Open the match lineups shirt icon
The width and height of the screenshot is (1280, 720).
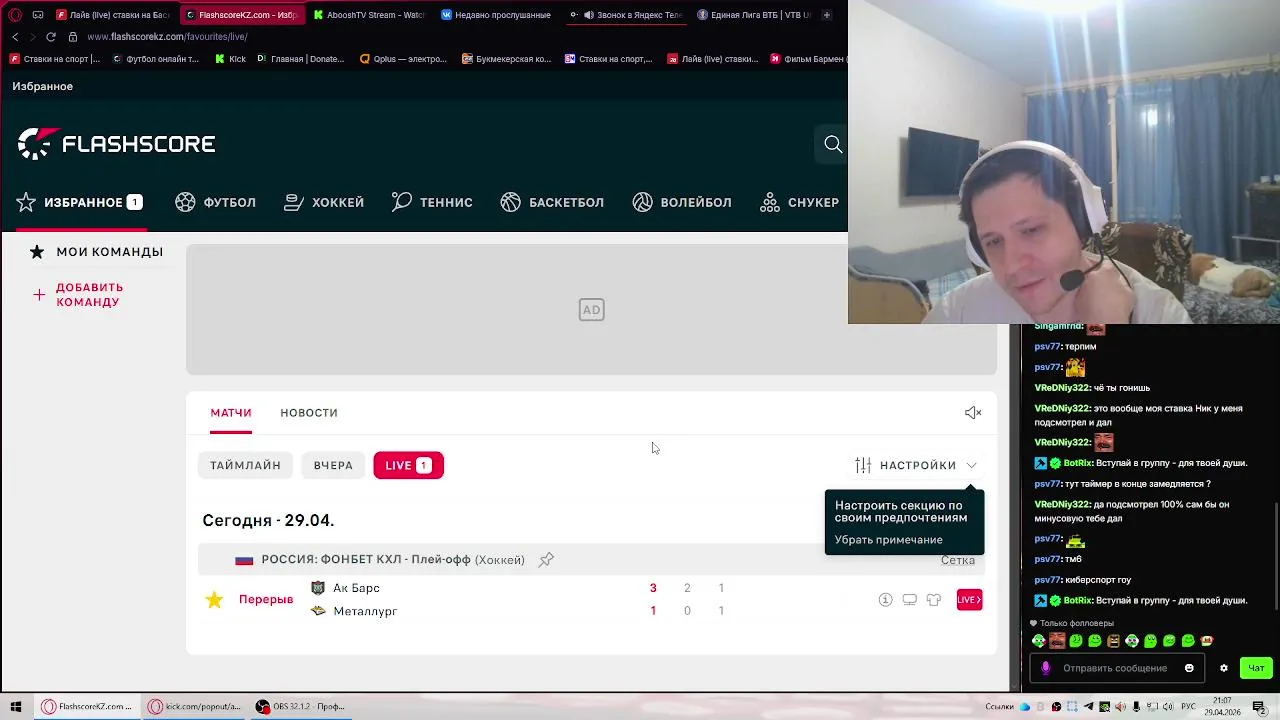point(933,600)
